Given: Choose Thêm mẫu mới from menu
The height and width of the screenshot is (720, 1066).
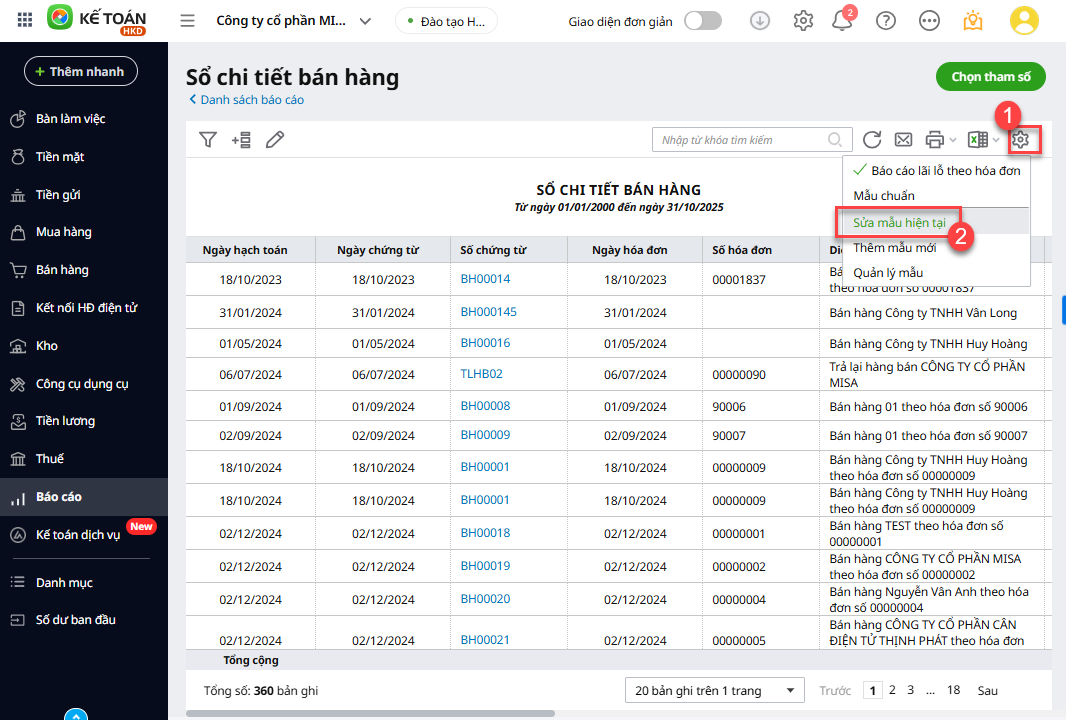Looking at the screenshot, I should pos(894,248).
